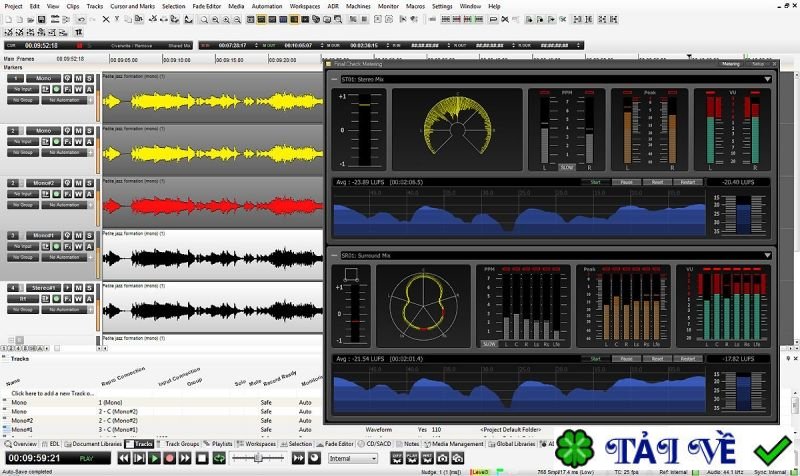Click the New project blank page icon

tap(8, 19)
